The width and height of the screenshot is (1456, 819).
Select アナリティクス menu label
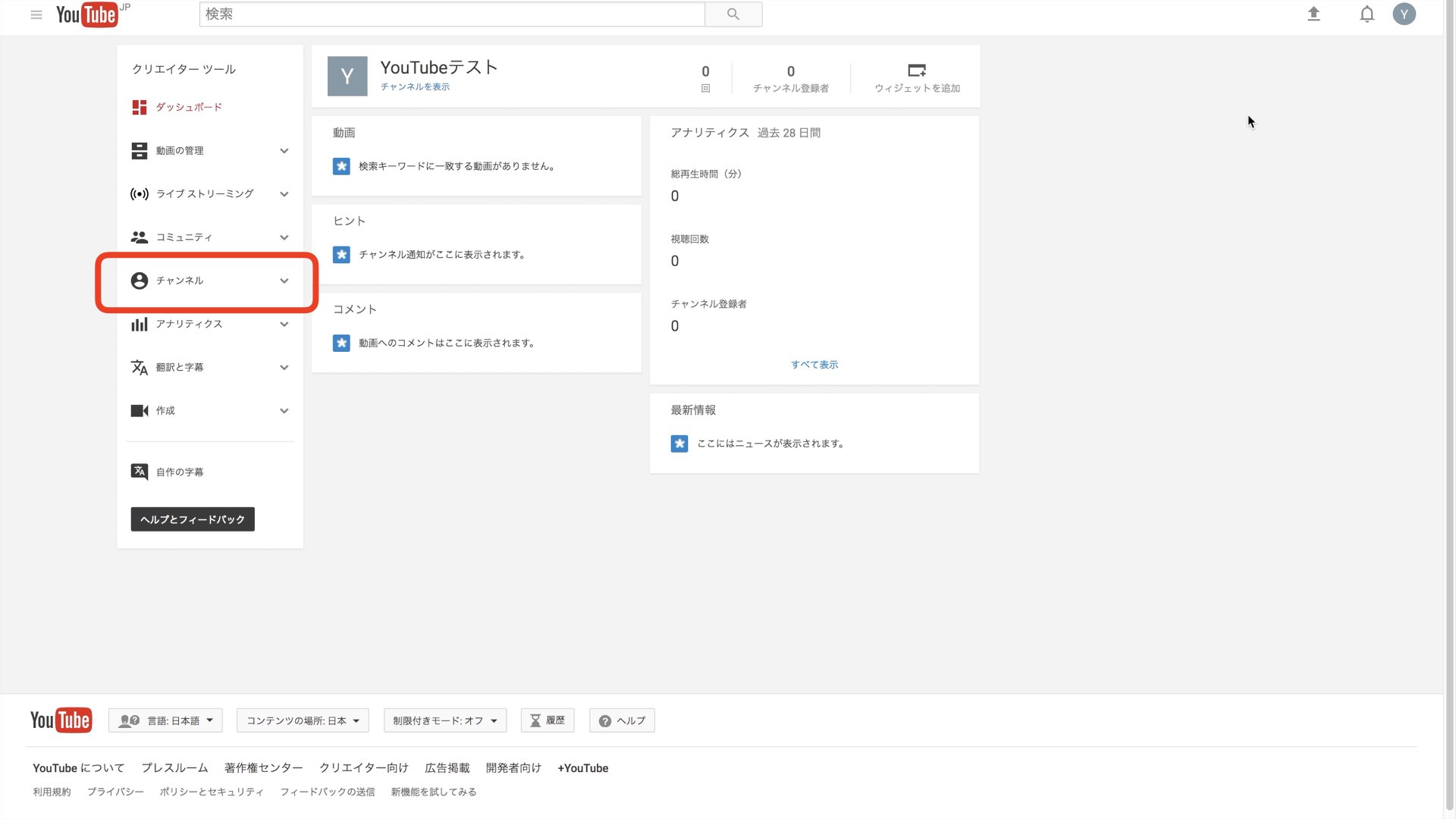point(189,324)
